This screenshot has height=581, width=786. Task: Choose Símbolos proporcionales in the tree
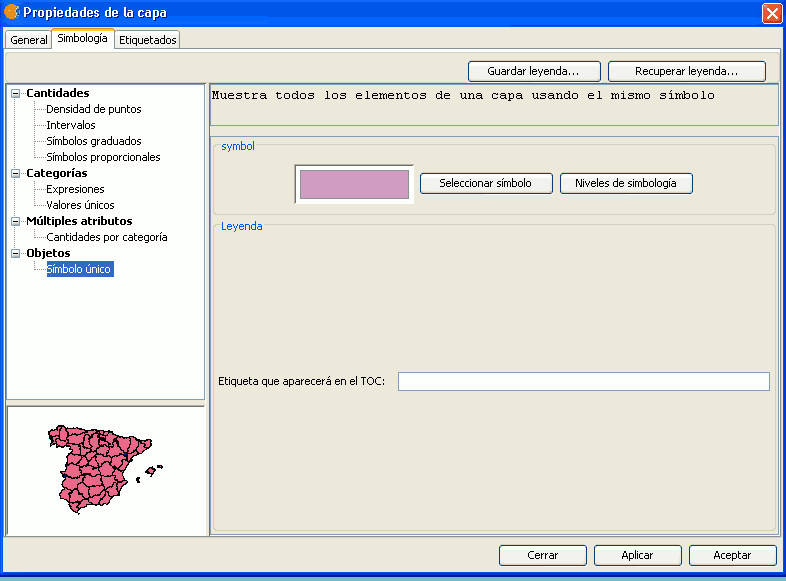click(103, 157)
